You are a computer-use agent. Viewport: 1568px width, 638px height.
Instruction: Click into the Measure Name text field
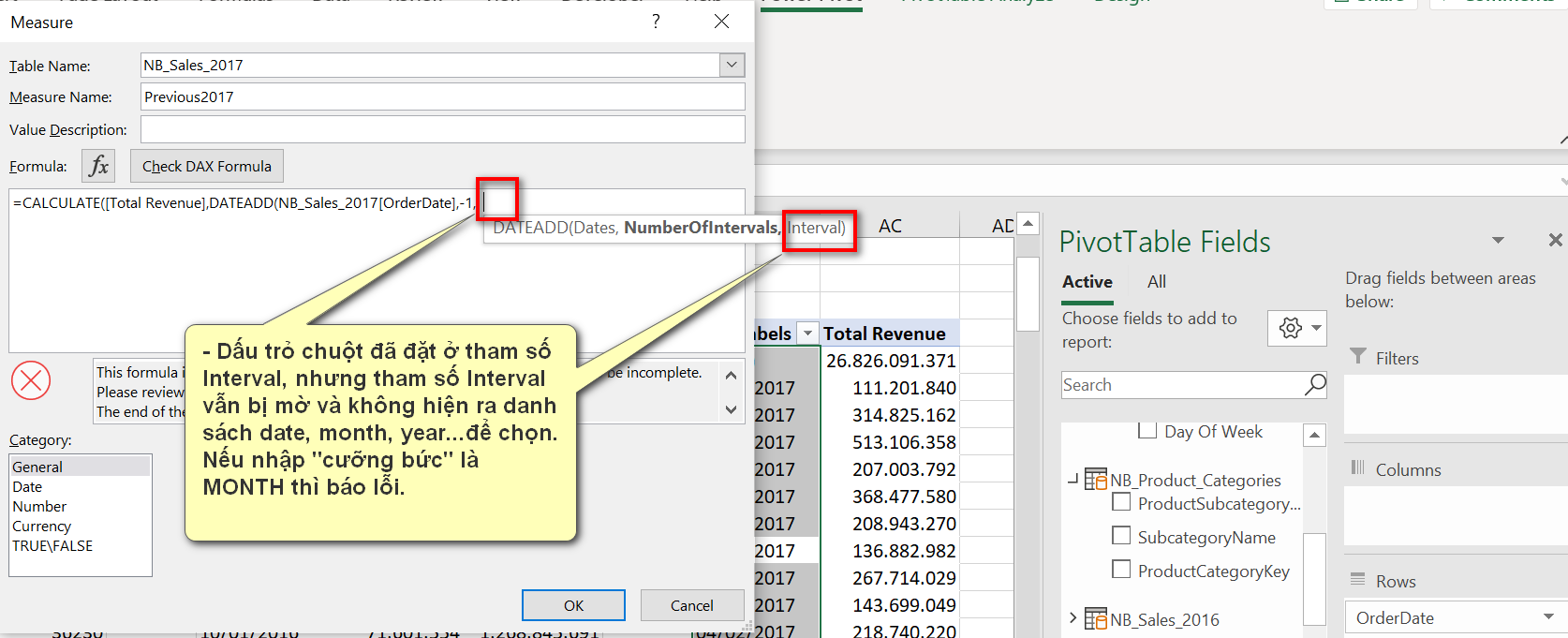pos(442,96)
